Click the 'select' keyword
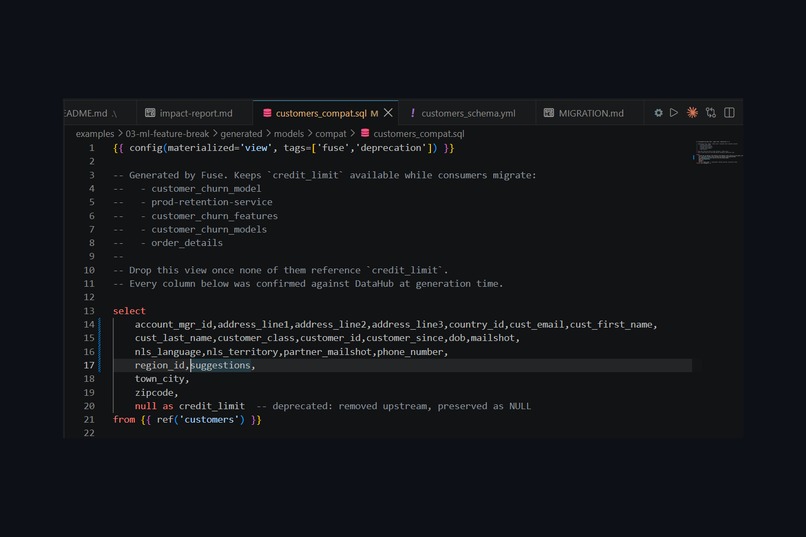The image size is (806, 537). [x=129, y=311]
